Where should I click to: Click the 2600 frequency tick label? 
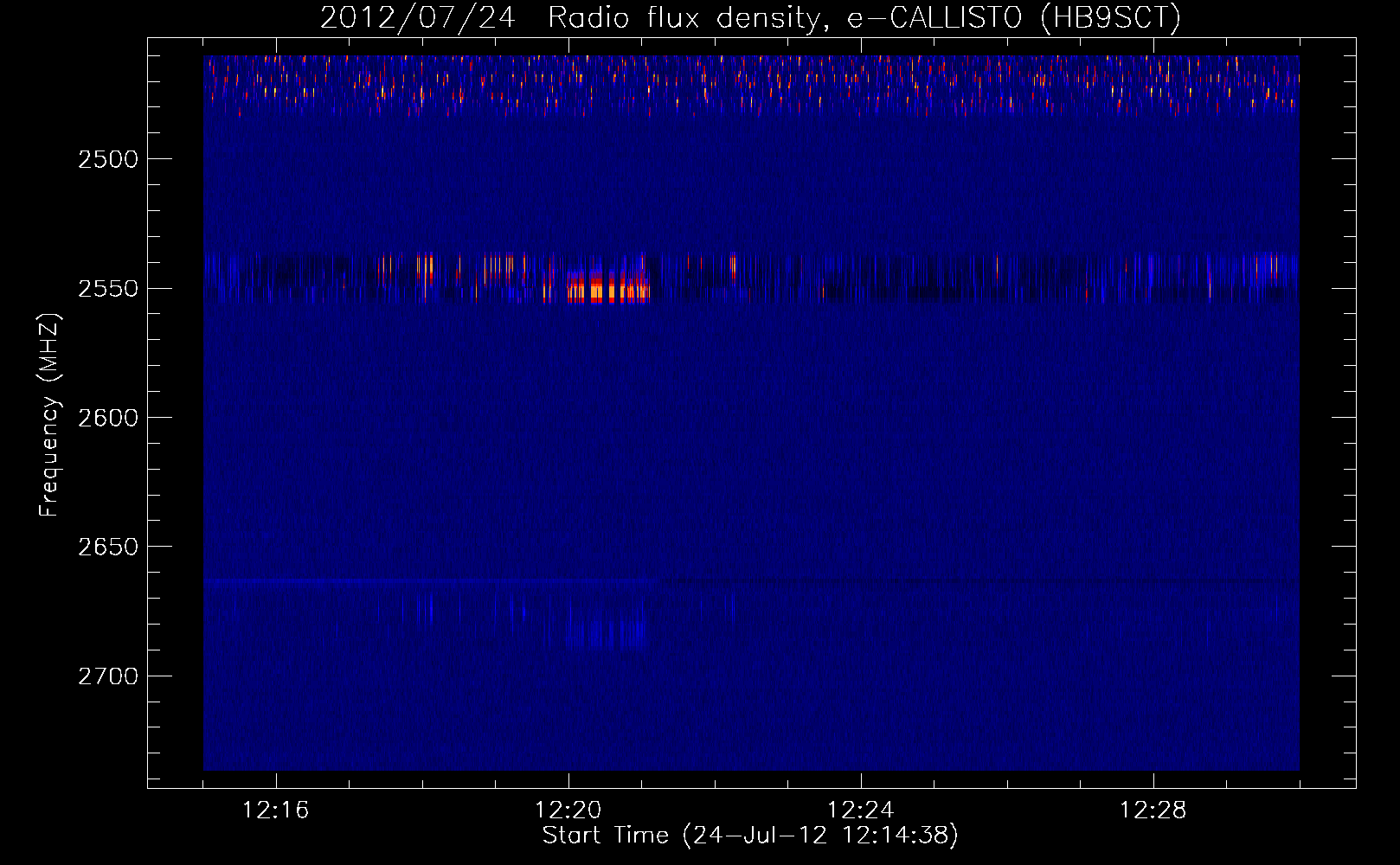(107, 418)
